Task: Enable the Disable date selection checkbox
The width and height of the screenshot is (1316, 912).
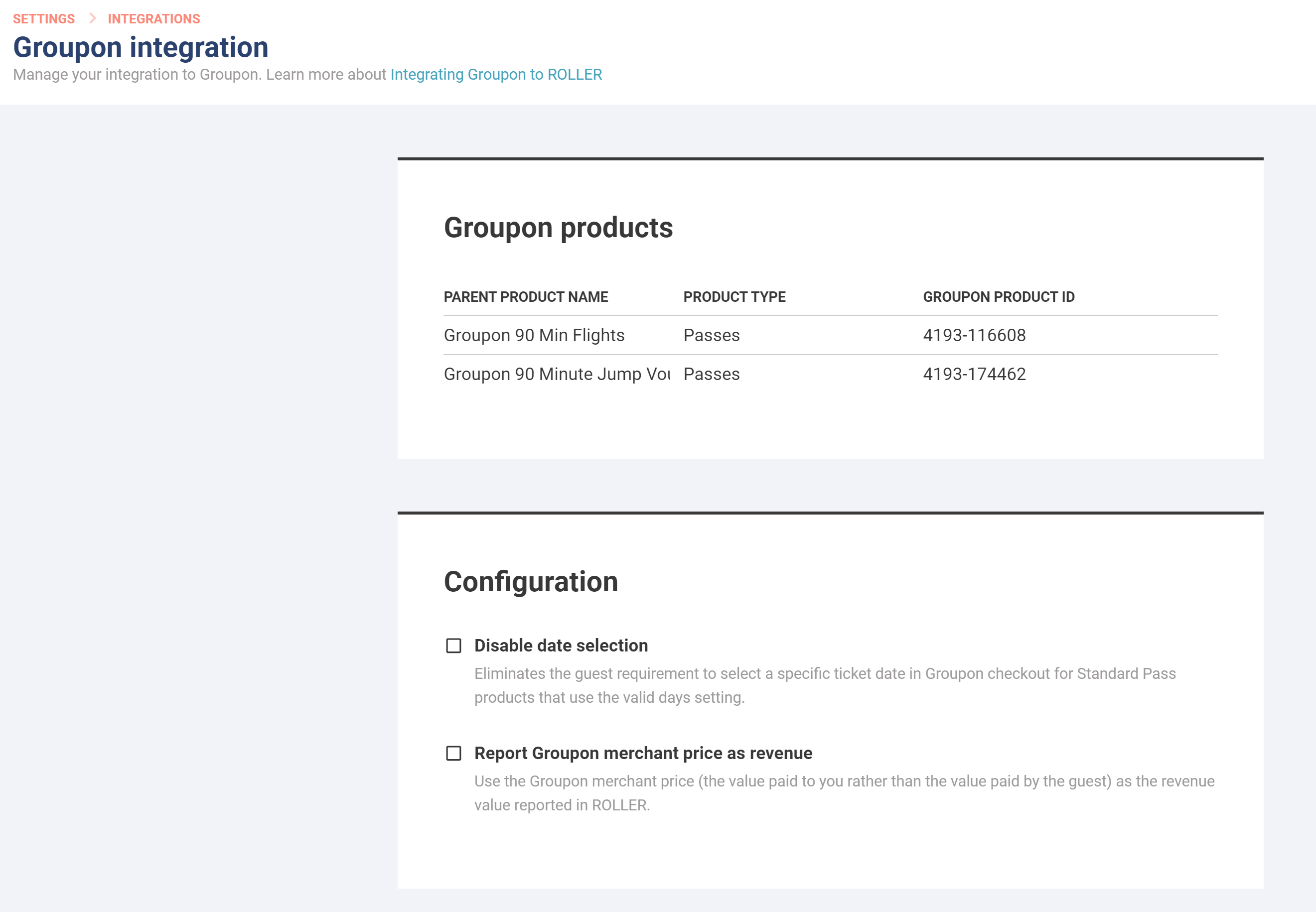Action: coord(453,646)
